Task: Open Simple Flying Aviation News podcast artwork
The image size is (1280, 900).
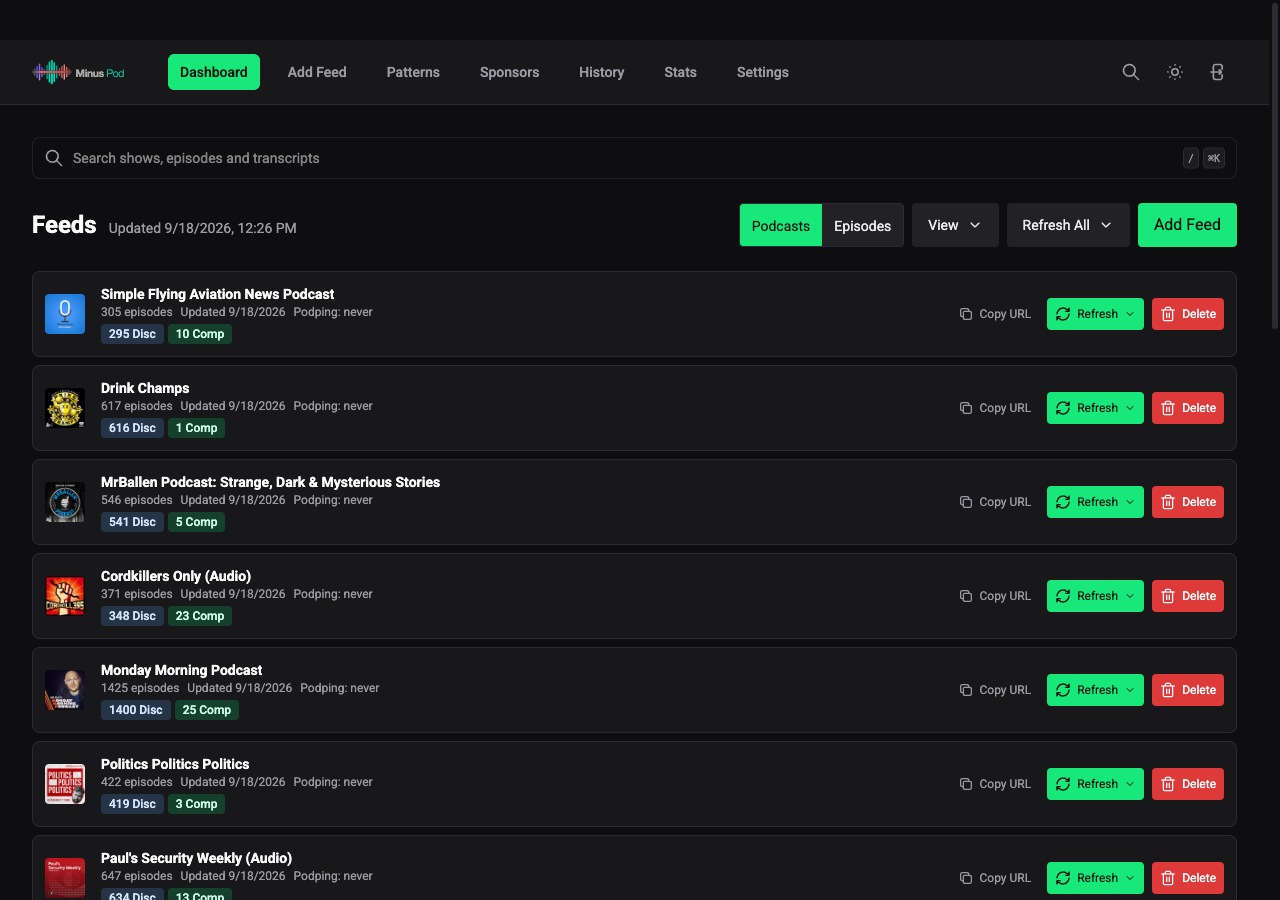Action: tap(65, 314)
